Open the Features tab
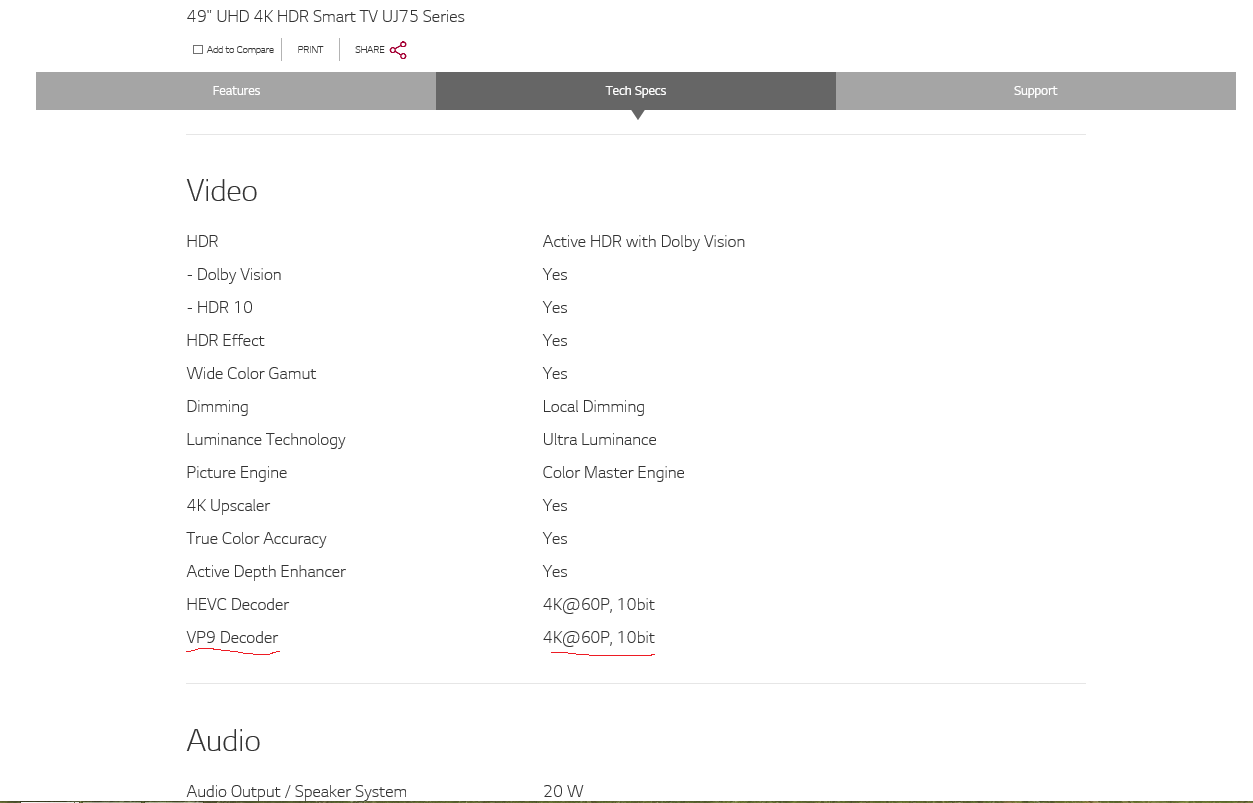The width and height of the screenshot is (1253, 803). click(x=236, y=91)
